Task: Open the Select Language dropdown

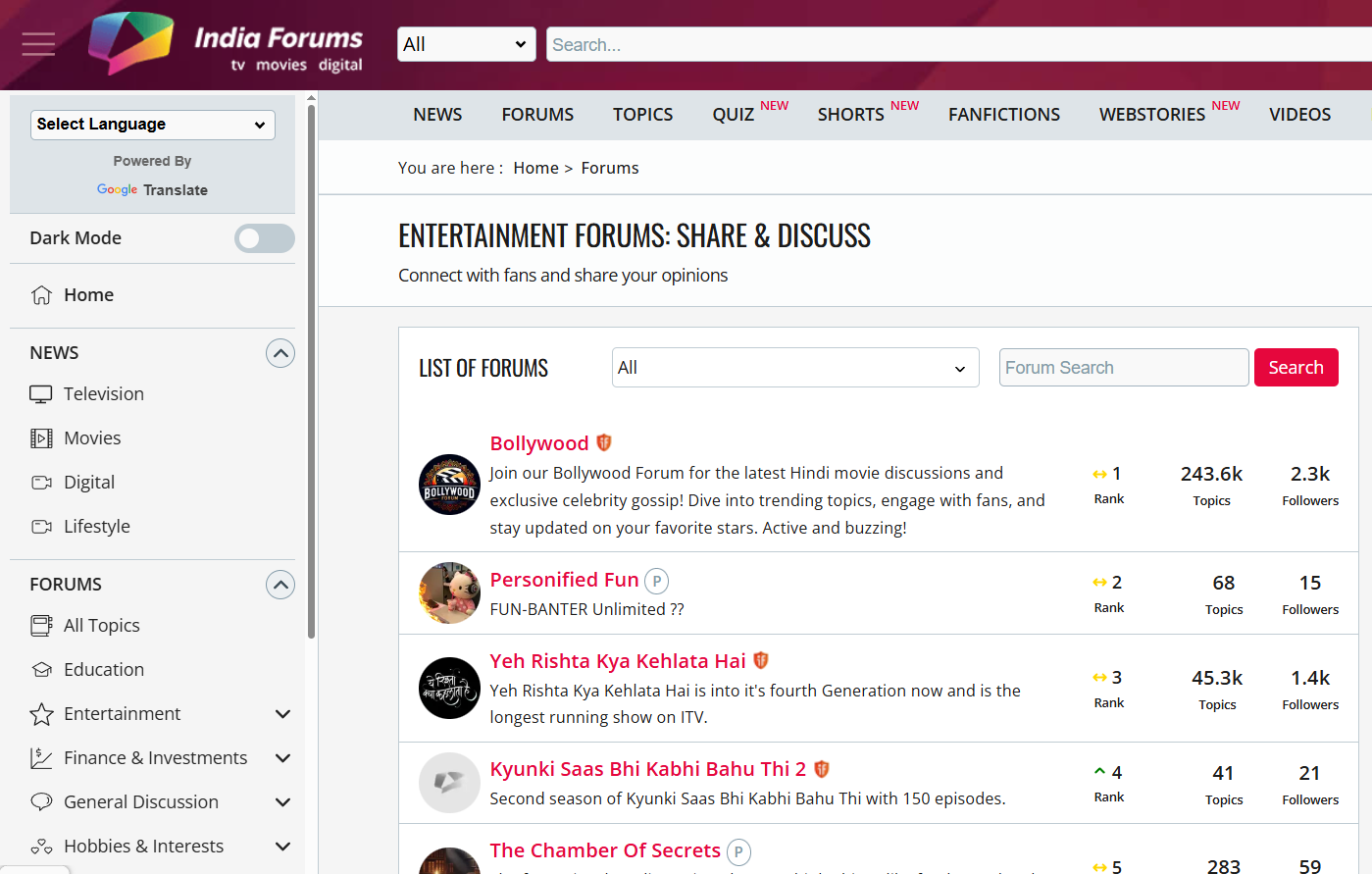Action: point(152,125)
